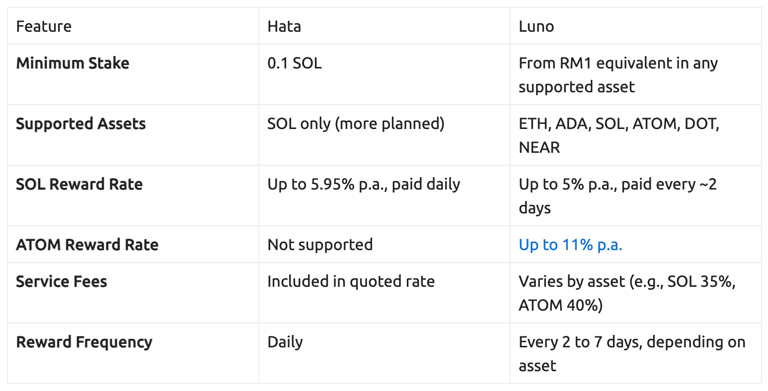Screen dimensions: 768x391
Task: Select the Feature column header
Action: pyautogui.click(x=44, y=26)
